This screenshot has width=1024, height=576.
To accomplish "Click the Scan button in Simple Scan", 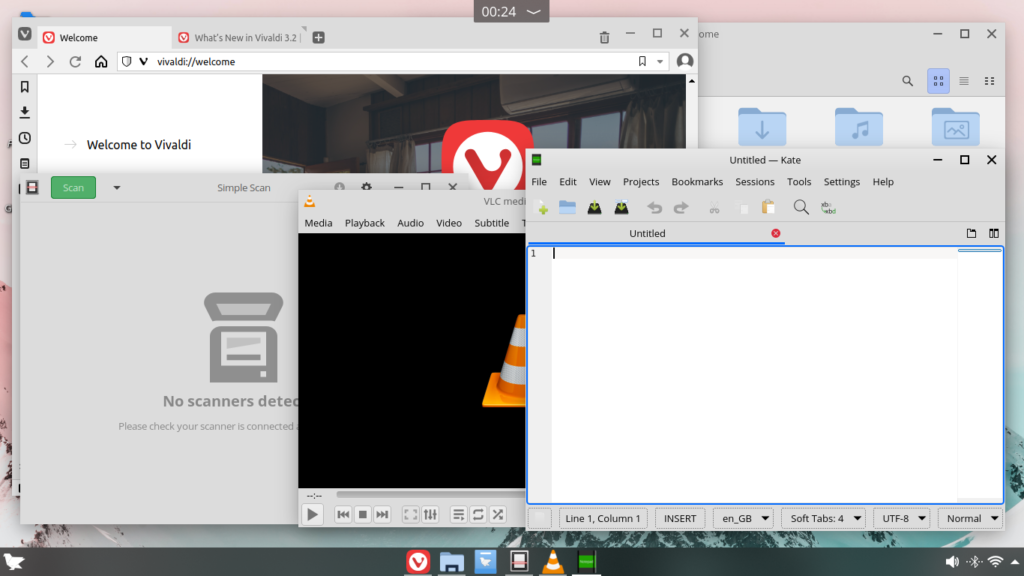I will pyautogui.click(x=72, y=187).
